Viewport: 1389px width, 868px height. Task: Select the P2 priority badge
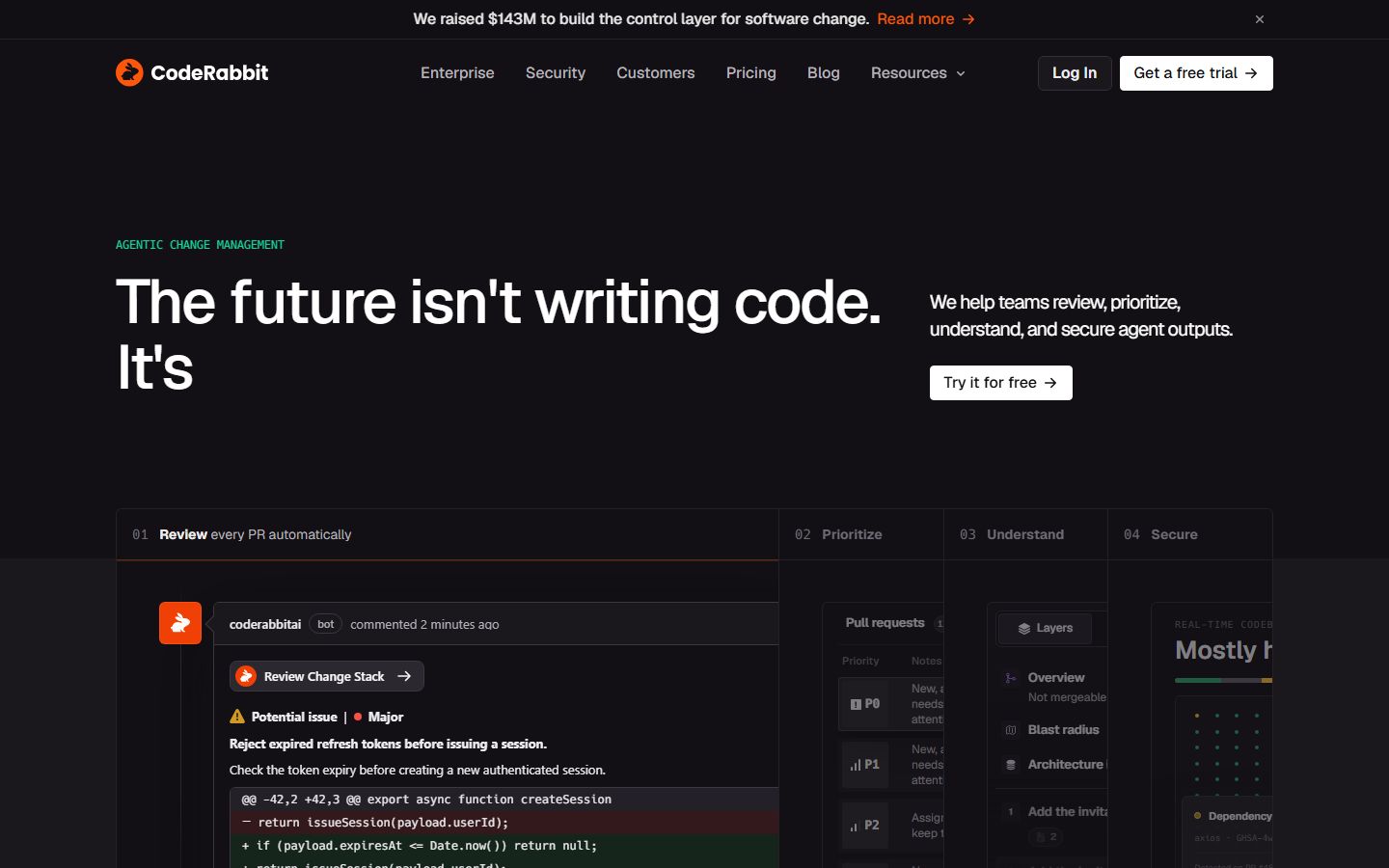pos(865,825)
